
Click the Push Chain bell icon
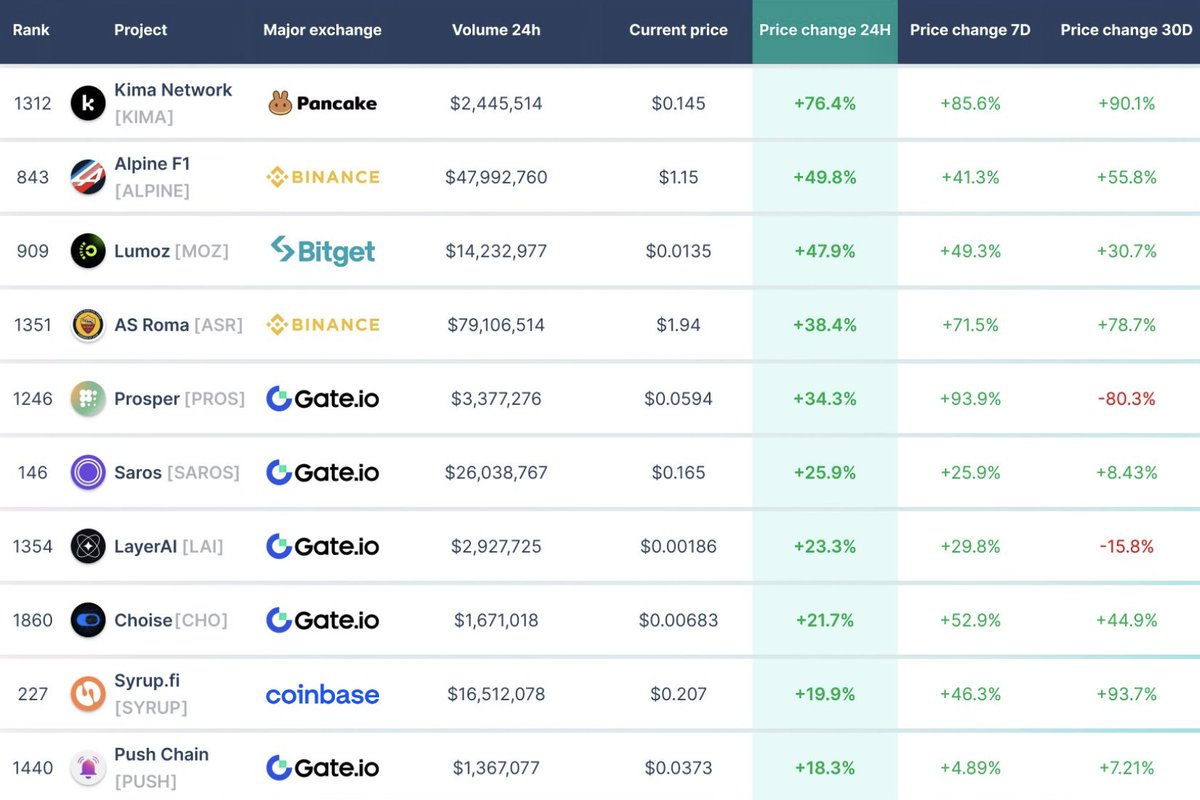click(x=88, y=768)
